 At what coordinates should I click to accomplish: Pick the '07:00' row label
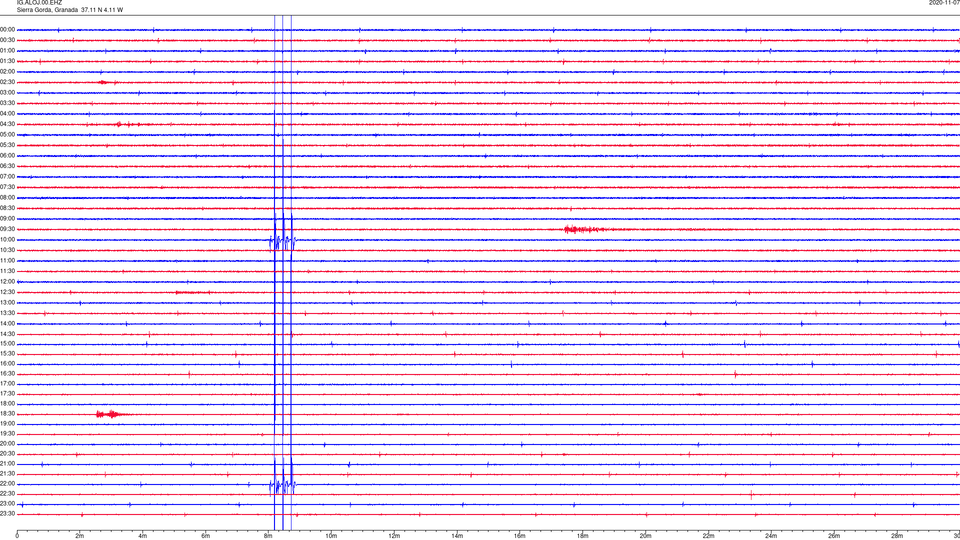[7, 176]
